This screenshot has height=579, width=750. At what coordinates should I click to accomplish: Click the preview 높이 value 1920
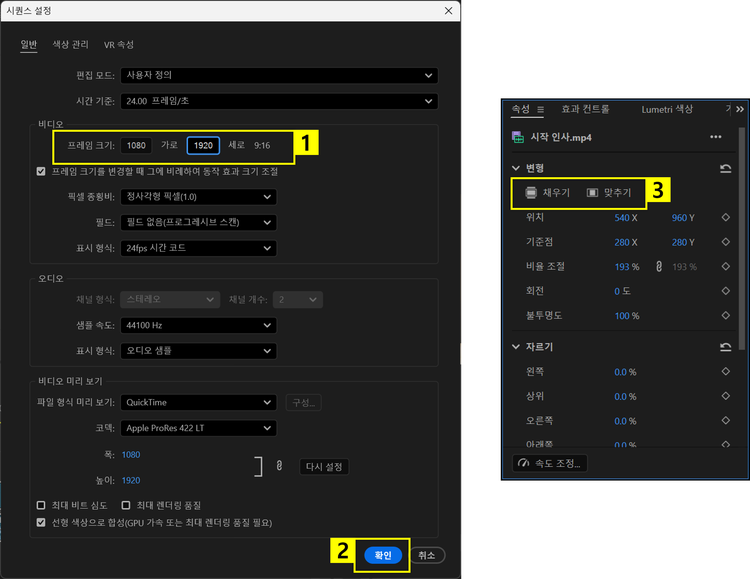click(x=131, y=480)
